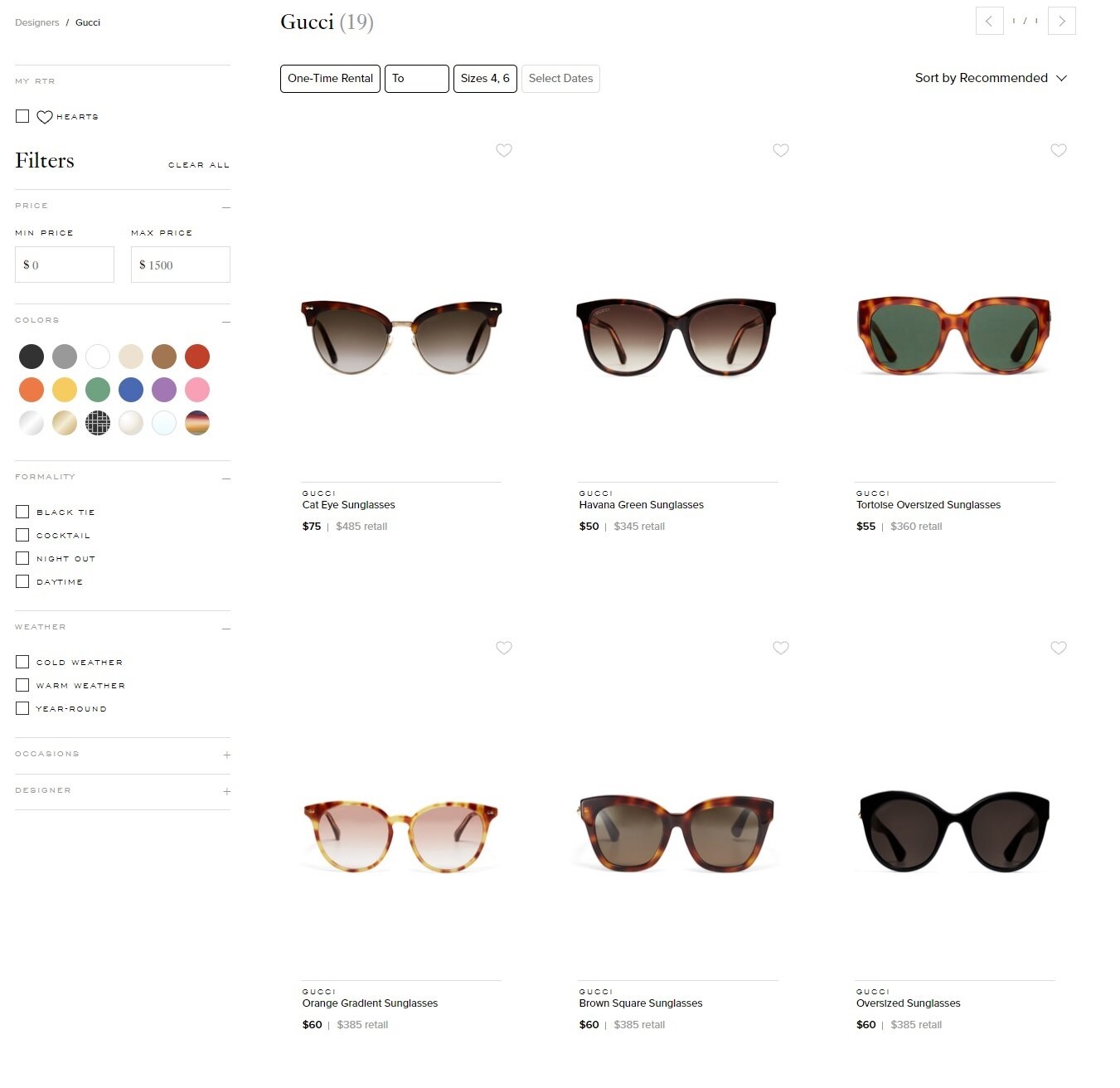The height and width of the screenshot is (1088, 1120).
Task: Select the blue color swatch
Action: coord(131,390)
